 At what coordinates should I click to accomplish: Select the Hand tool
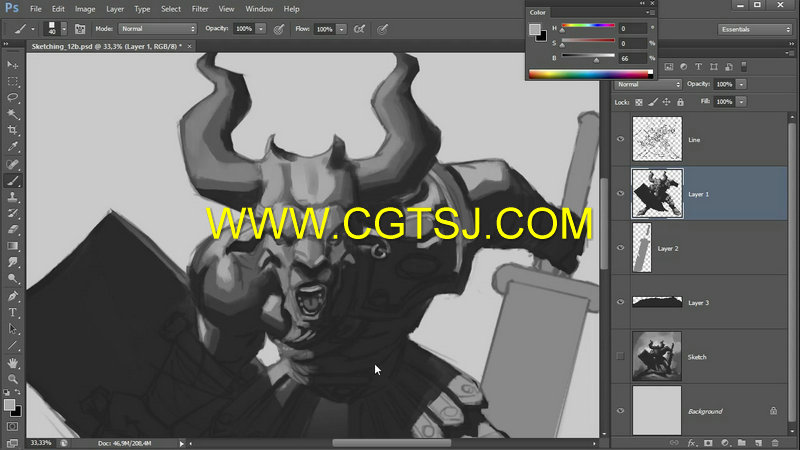pos(13,363)
